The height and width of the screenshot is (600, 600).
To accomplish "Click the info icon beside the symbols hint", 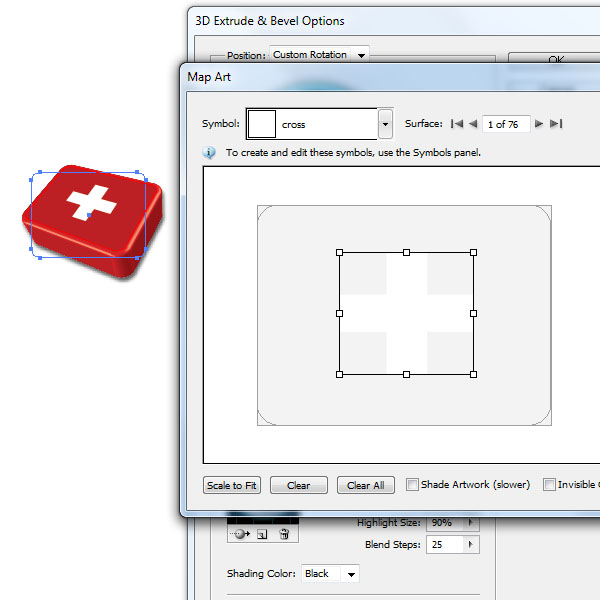I will (209, 153).
